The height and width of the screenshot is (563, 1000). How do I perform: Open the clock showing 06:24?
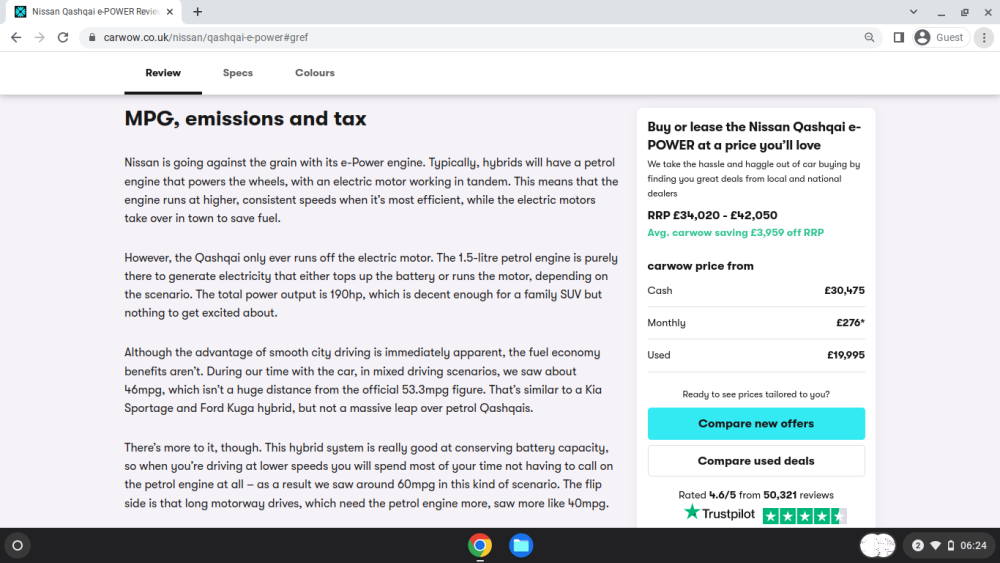[x=973, y=545]
